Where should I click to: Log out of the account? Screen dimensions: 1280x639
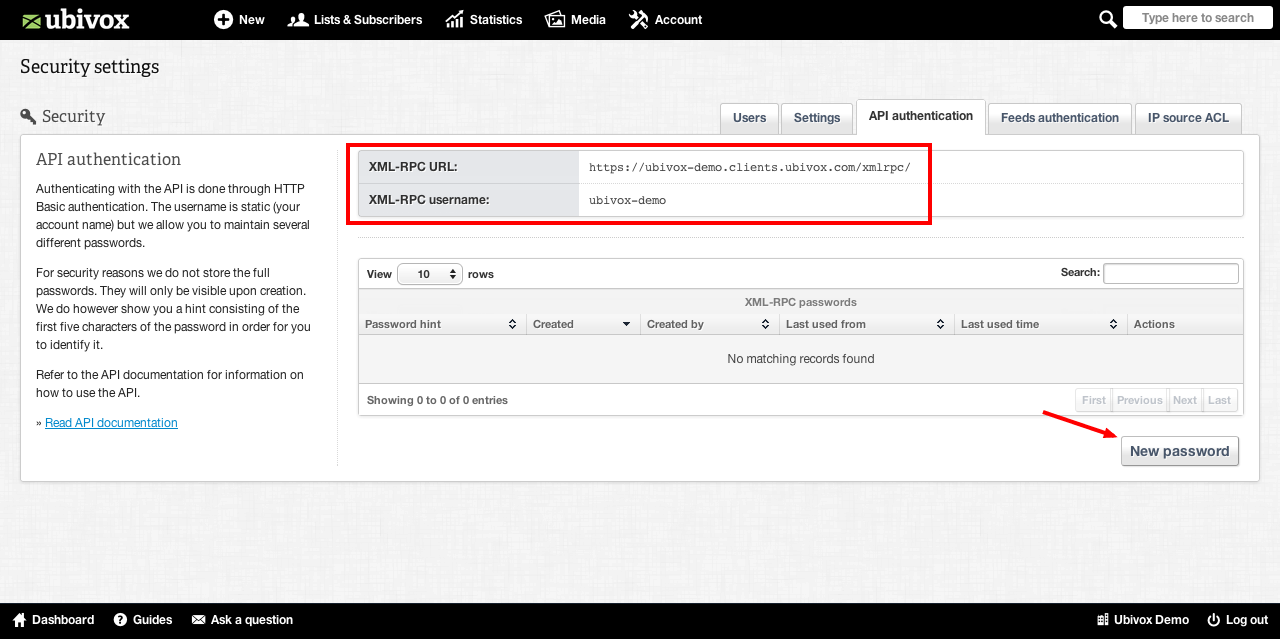pos(1237,620)
